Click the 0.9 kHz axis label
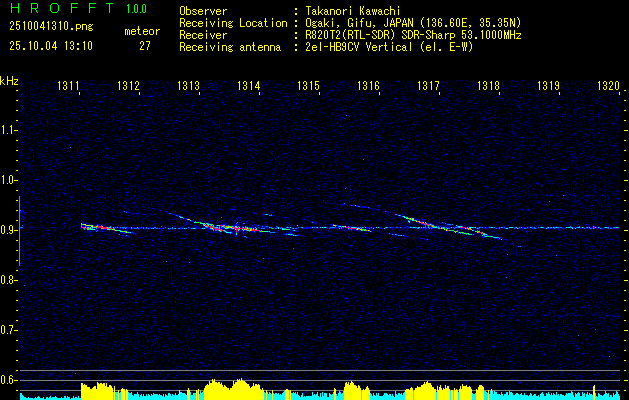The image size is (629, 400). coord(8,230)
